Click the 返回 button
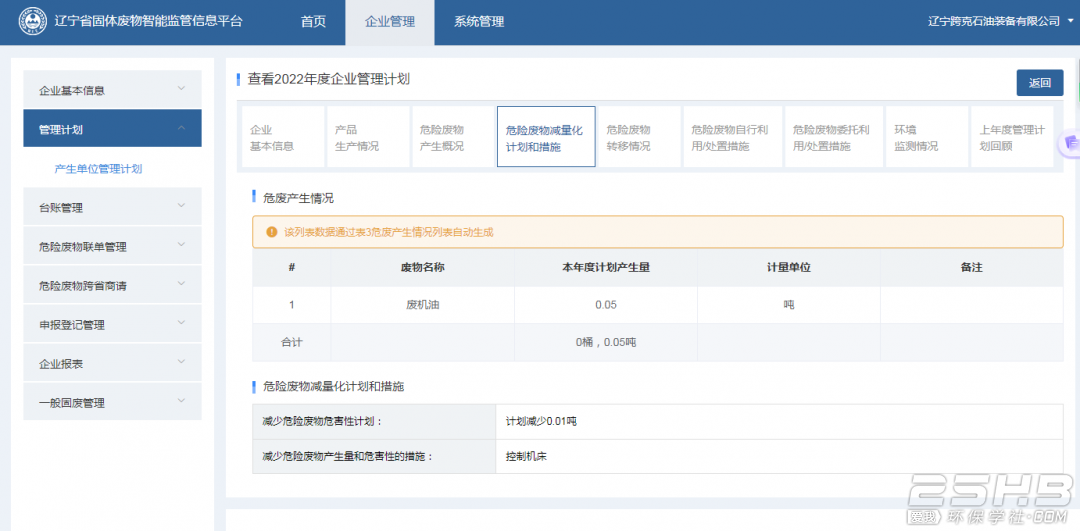This screenshot has width=1080, height=531. tap(1040, 83)
